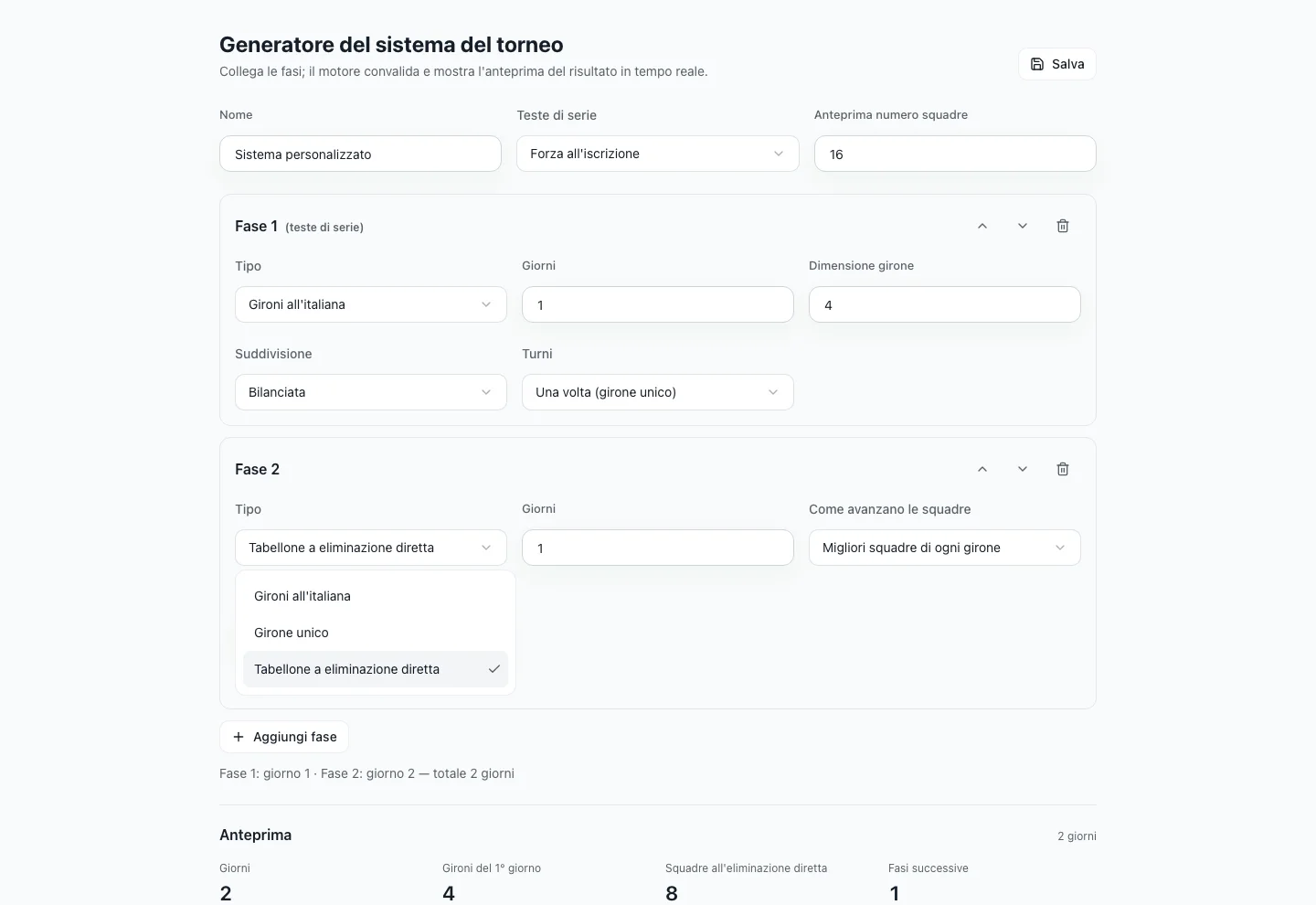
Task: Click Gironi del 1° giorno label
Action: click(x=492, y=868)
